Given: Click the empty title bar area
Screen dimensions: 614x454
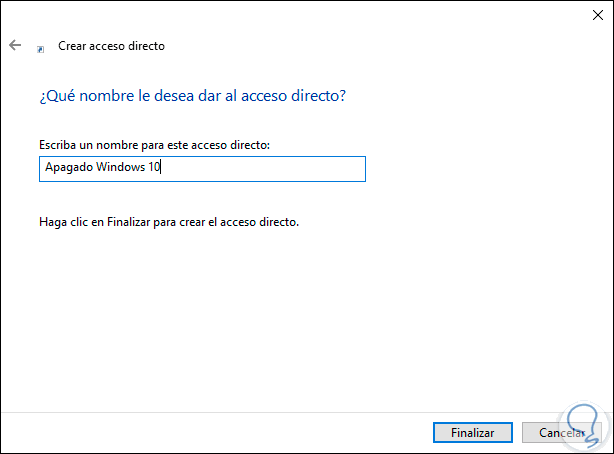Looking at the screenshot, I should (300, 15).
